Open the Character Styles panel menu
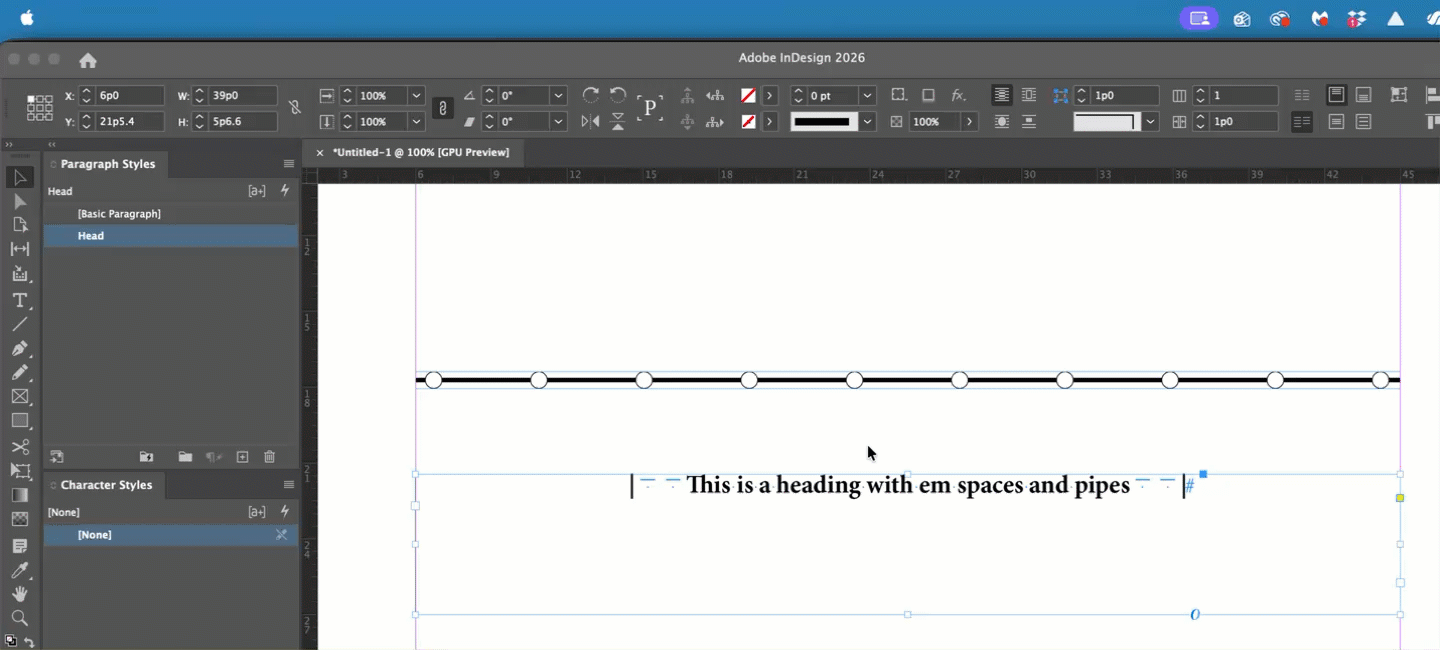1440x650 pixels. tap(288, 485)
